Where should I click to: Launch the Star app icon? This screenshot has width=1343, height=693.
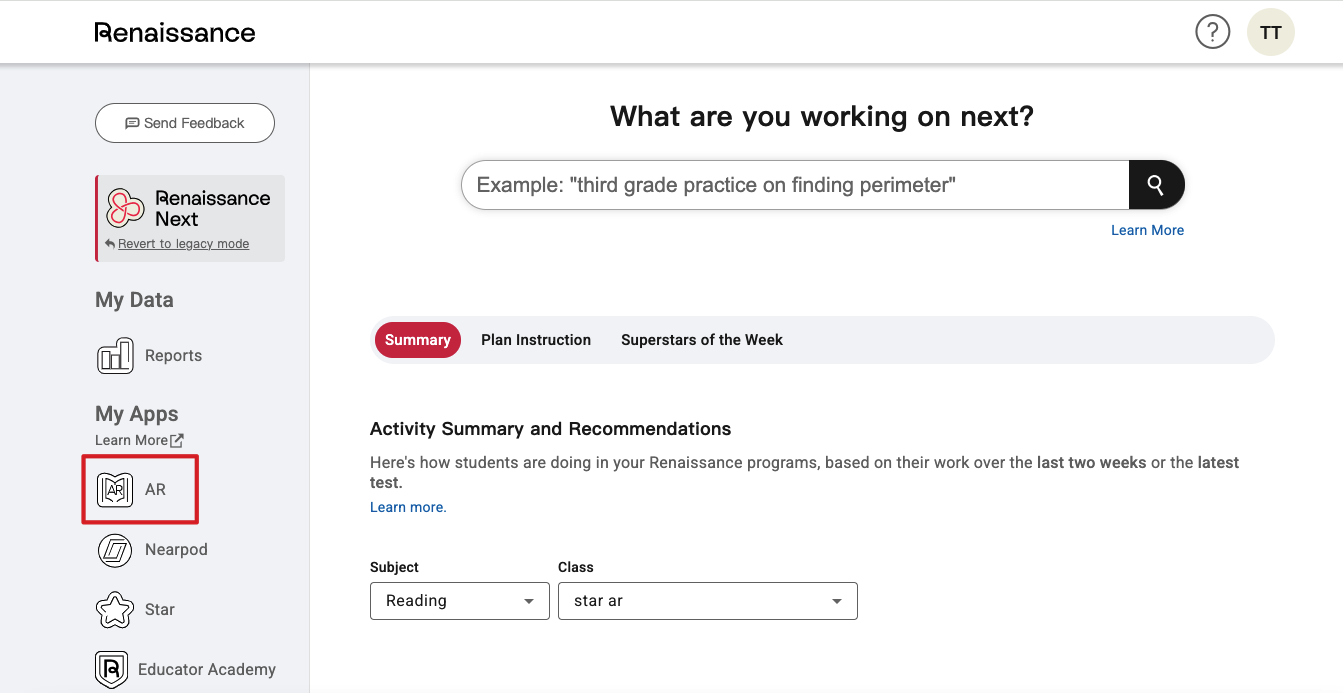point(115,610)
